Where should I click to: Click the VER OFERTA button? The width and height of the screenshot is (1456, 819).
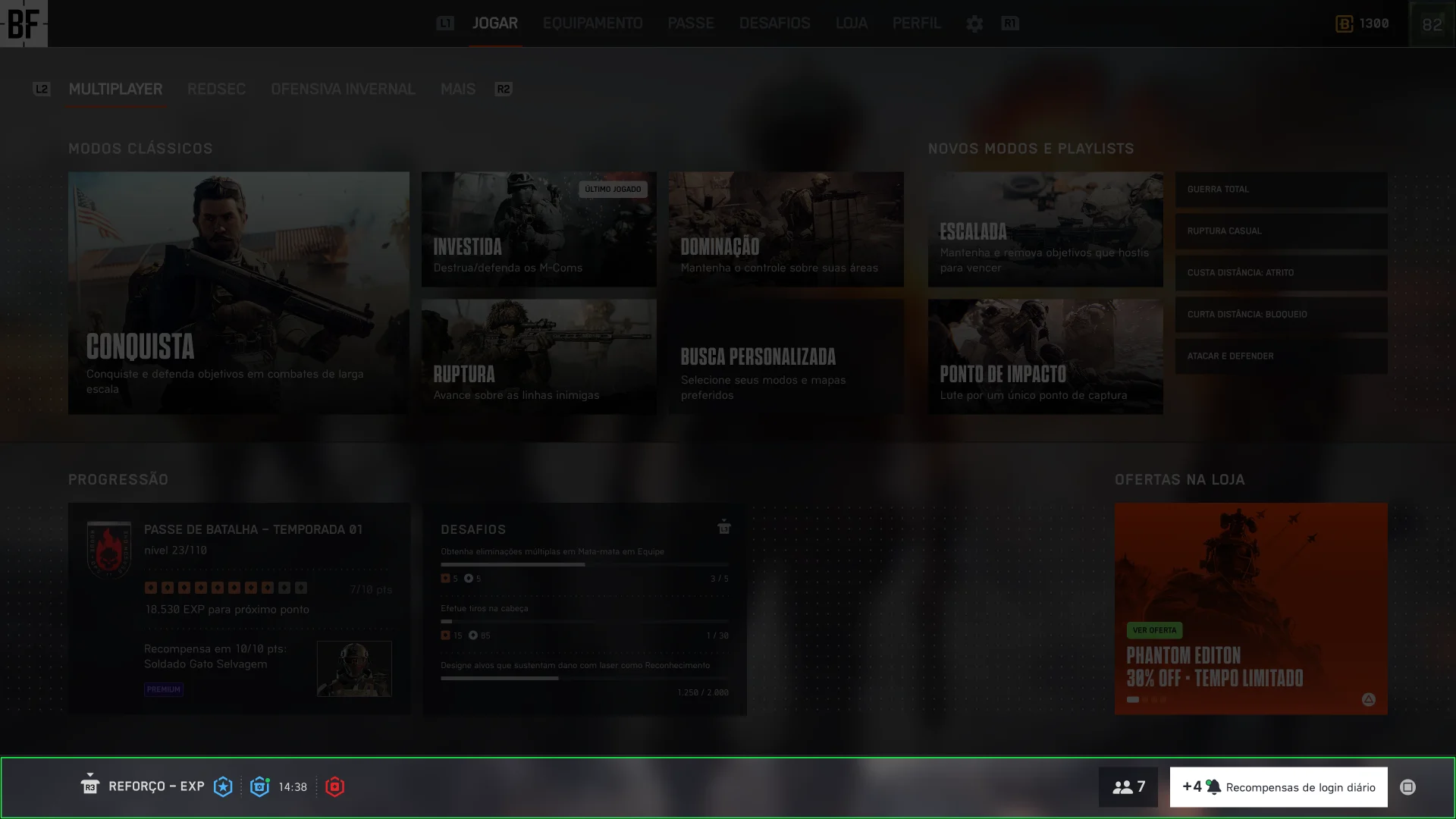(1154, 630)
